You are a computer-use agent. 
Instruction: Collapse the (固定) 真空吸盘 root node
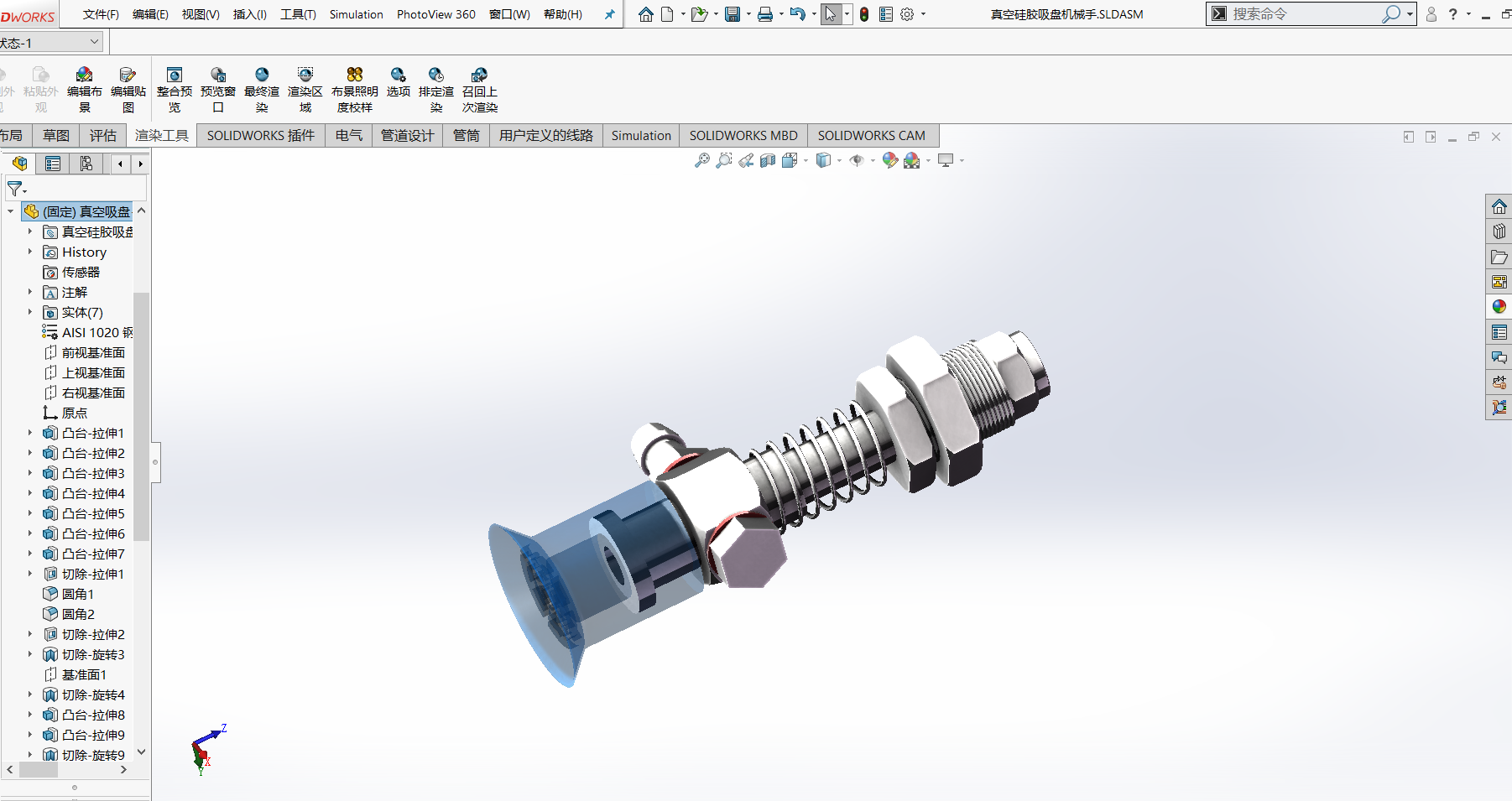click(x=10, y=211)
